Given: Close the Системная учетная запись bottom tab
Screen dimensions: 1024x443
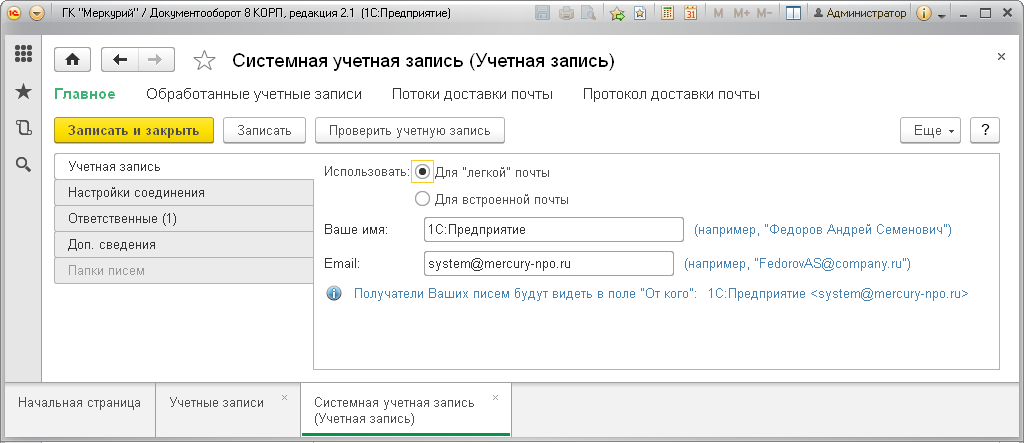Looking at the screenshot, I should [495, 397].
